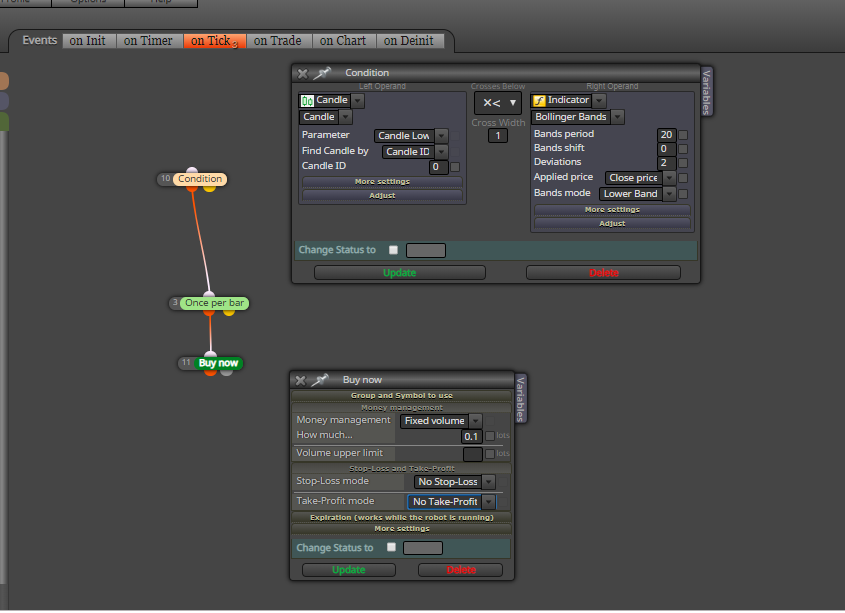Click the green Candle icon in Left Operand
Viewport: 845px width, 613px height.
click(x=307, y=101)
